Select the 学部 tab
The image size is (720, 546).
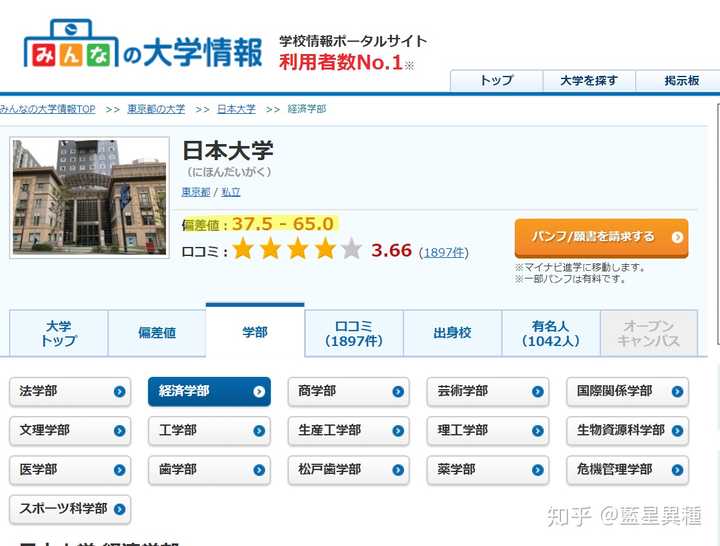(255, 332)
